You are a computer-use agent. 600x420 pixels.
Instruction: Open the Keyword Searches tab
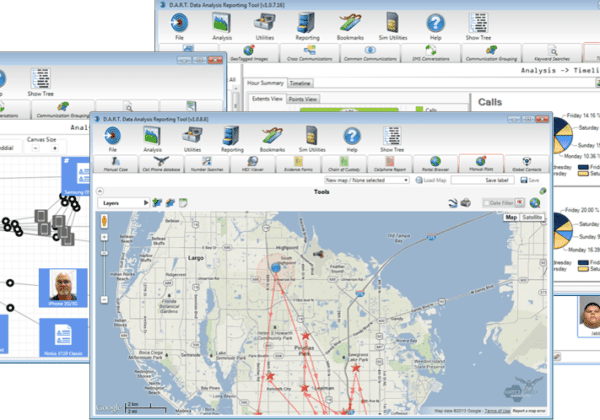coord(552,53)
